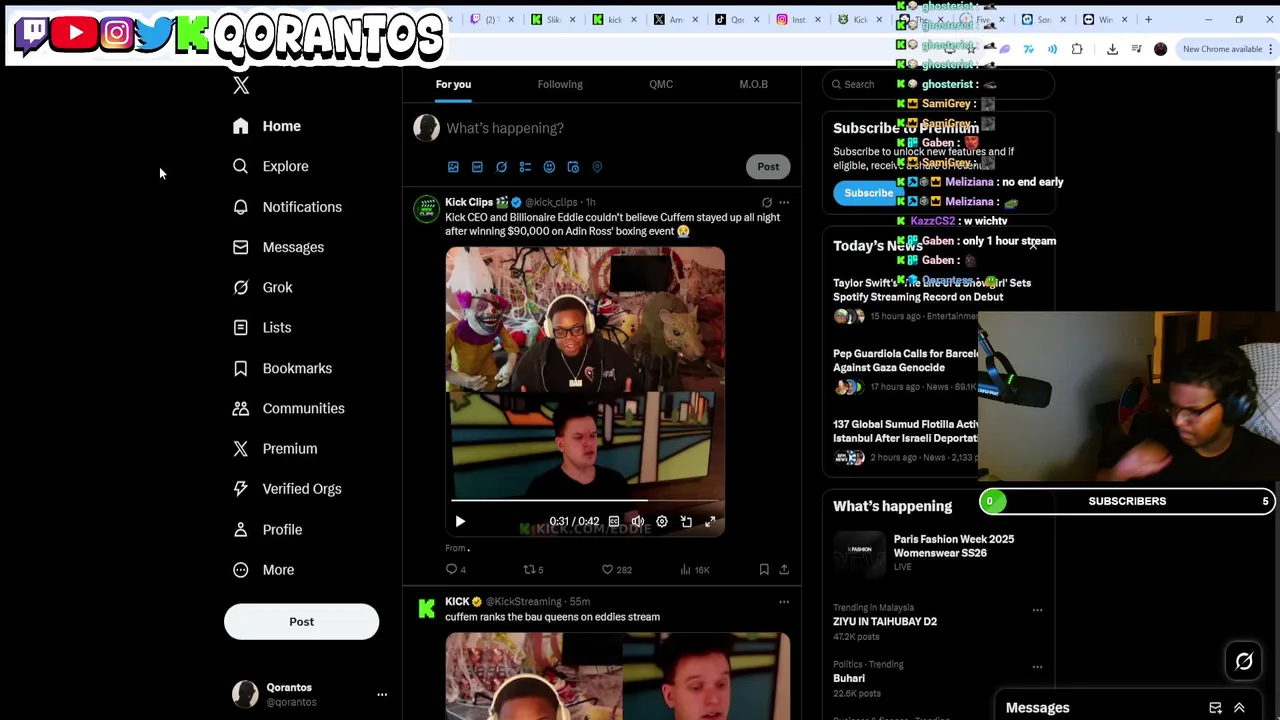This screenshot has width=1280, height=720.
Task: Click New Chrome available update button
Action: pyautogui.click(x=1225, y=49)
